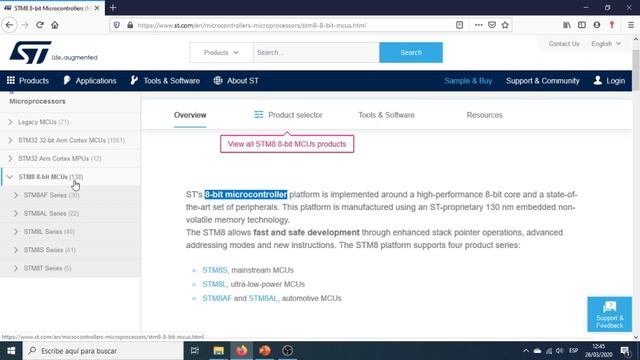Open Firefox library icon
Viewport: 640px width, 360px height.
(x=567, y=25)
